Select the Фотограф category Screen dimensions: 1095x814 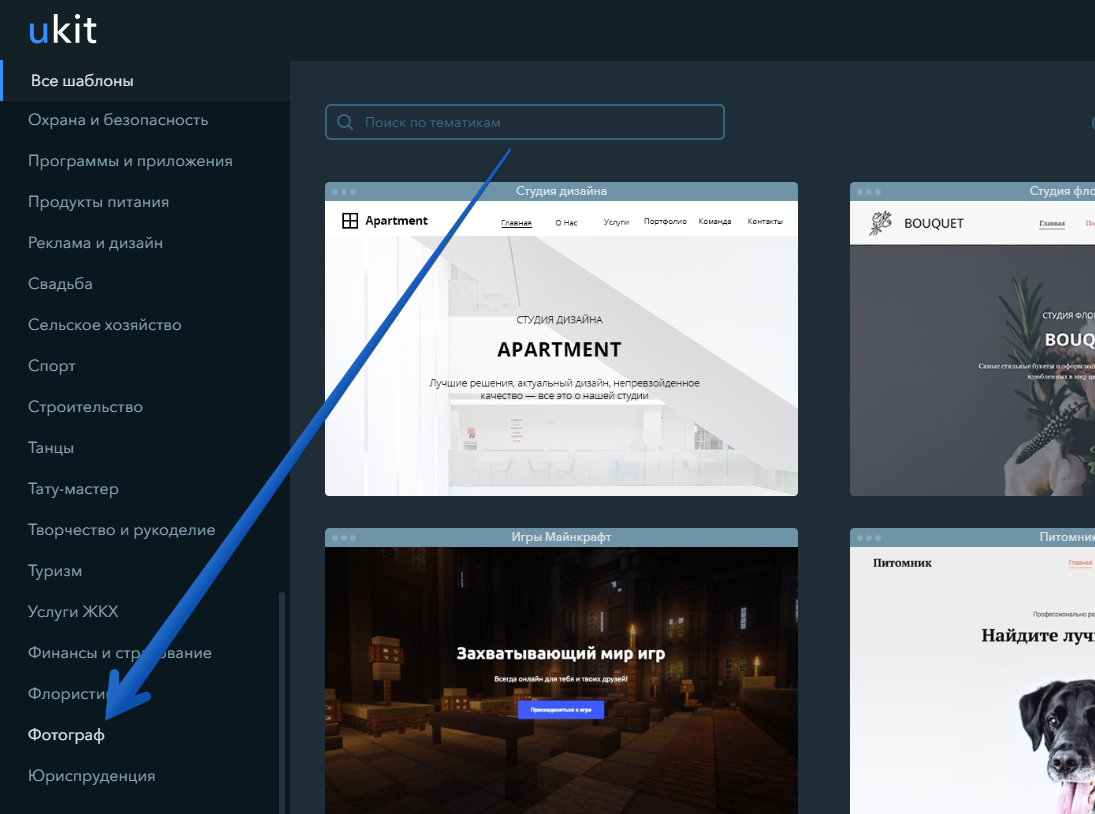(x=66, y=735)
